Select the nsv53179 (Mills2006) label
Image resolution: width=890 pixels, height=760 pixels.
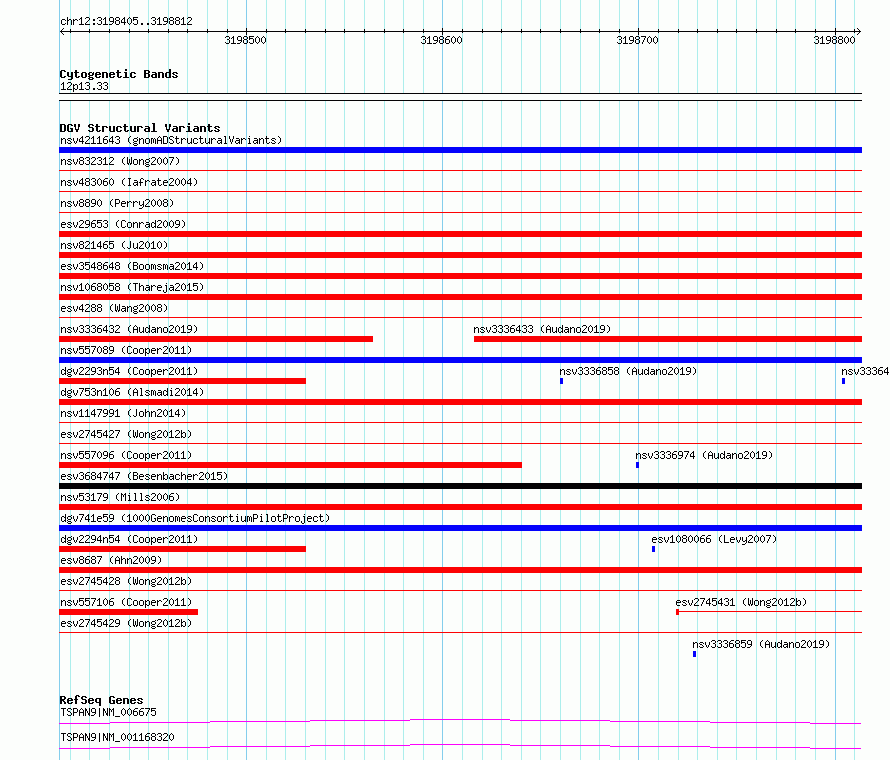tap(120, 497)
